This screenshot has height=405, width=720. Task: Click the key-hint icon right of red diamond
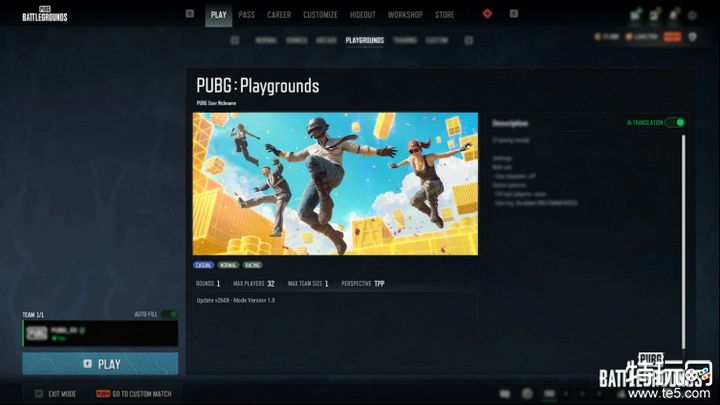tap(514, 14)
